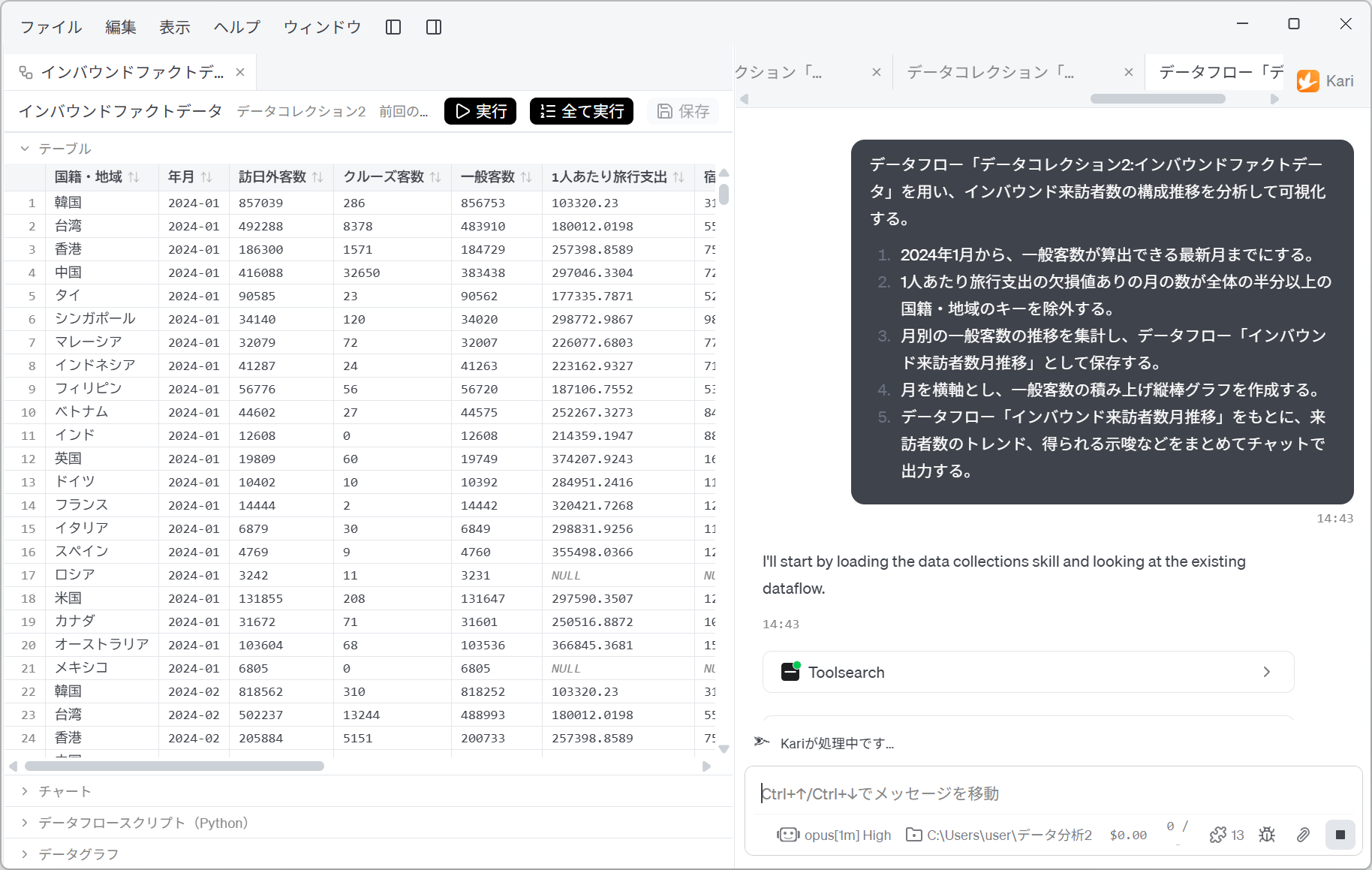The height and width of the screenshot is (870, 1372).
Task: Run the dataflow with 実行 button
Action: (x=480, y=111)
